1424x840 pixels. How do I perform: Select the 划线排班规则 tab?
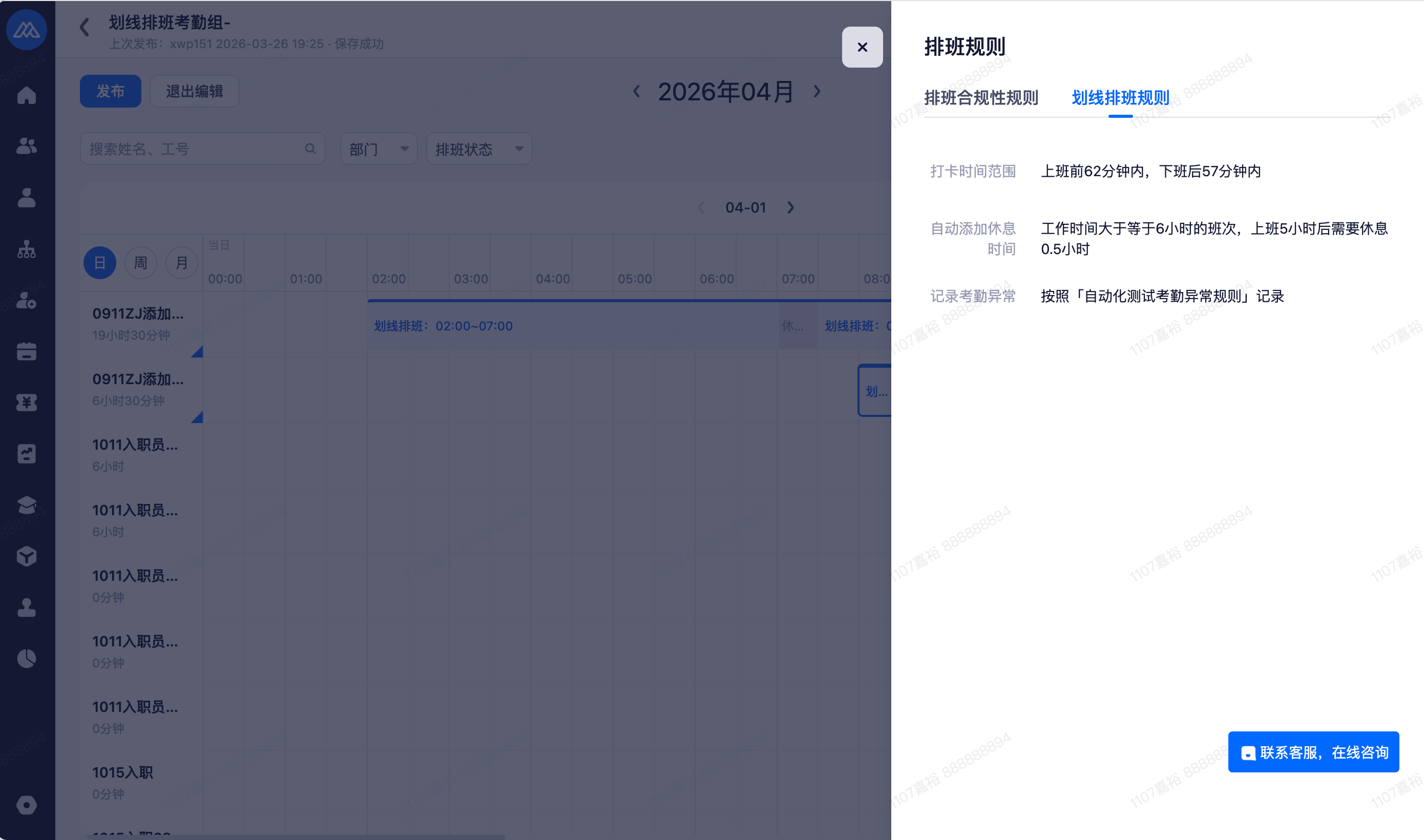coord(1120,98)
